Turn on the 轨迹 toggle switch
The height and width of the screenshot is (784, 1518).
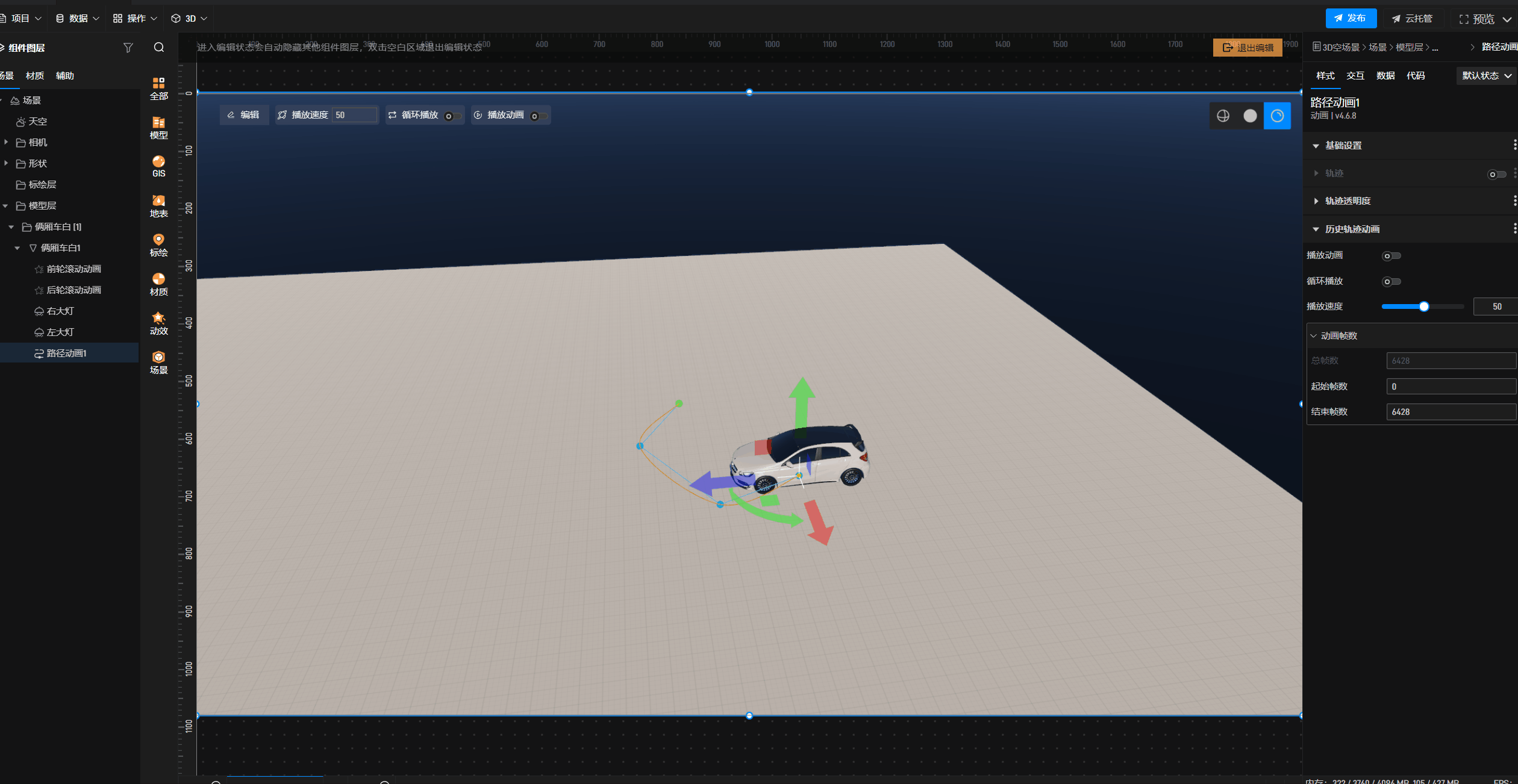[x=1496, y=174]
